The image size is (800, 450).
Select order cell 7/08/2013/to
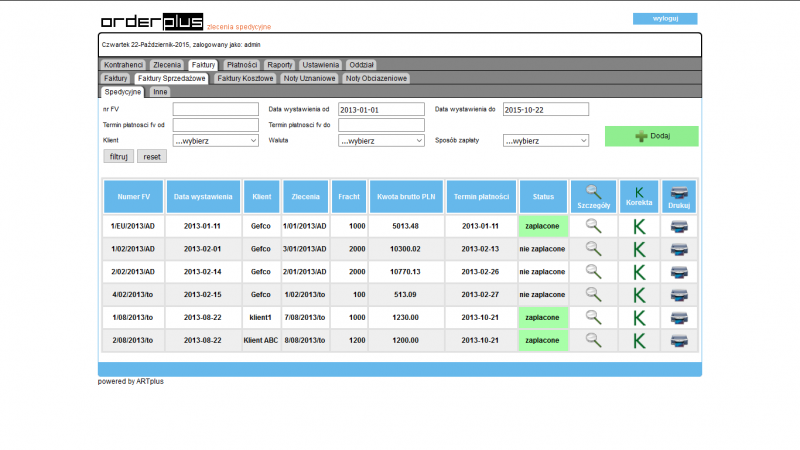(305, 317)
